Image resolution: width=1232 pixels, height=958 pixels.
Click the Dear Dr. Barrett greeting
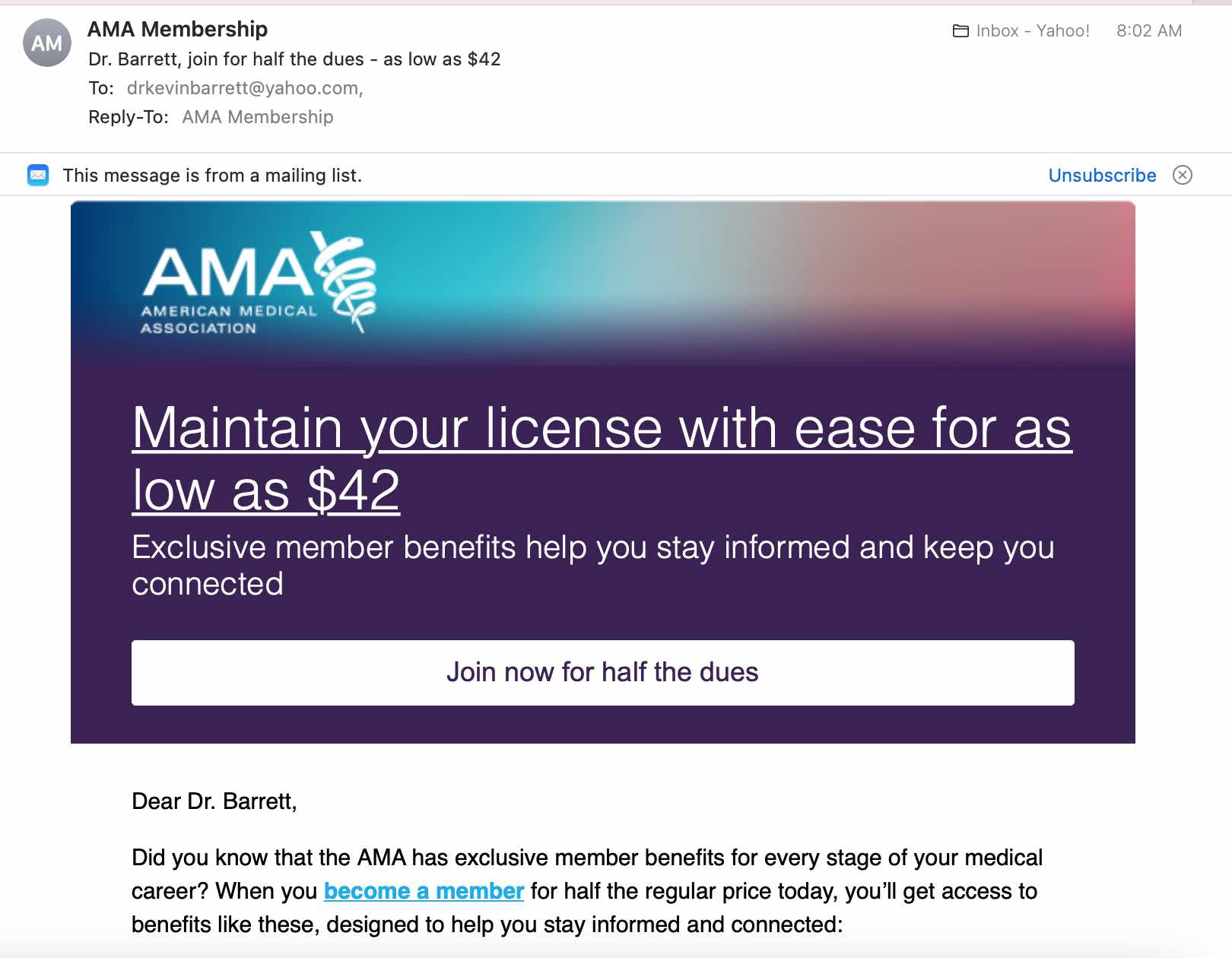(214, 801)
